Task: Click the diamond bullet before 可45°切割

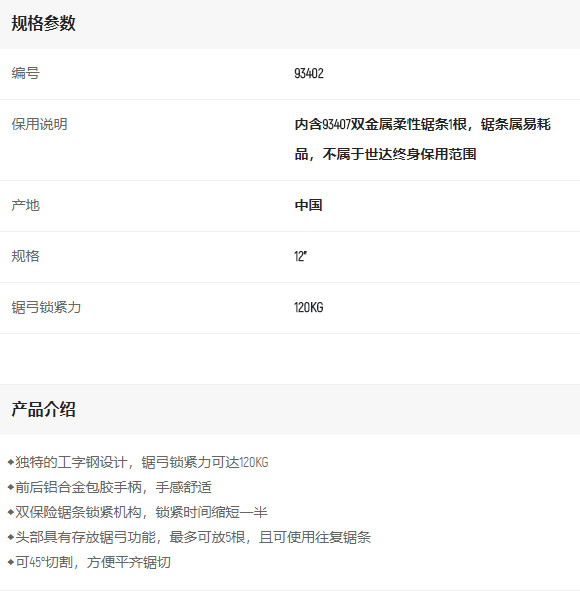Action: click(x=11, y=563)
